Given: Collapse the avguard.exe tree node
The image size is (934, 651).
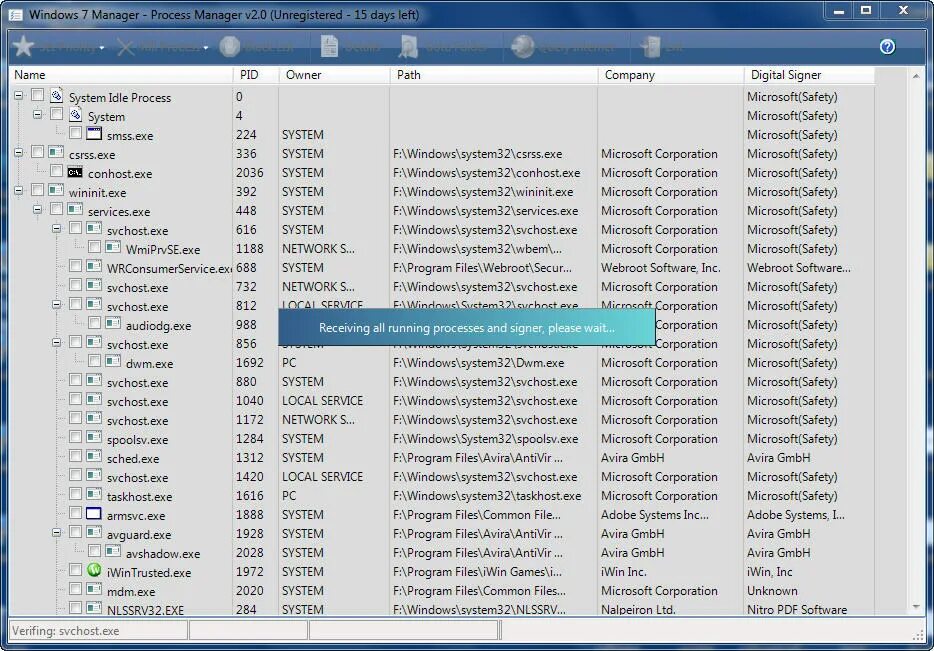Looking at the screenshot, I should click(57, 532).
